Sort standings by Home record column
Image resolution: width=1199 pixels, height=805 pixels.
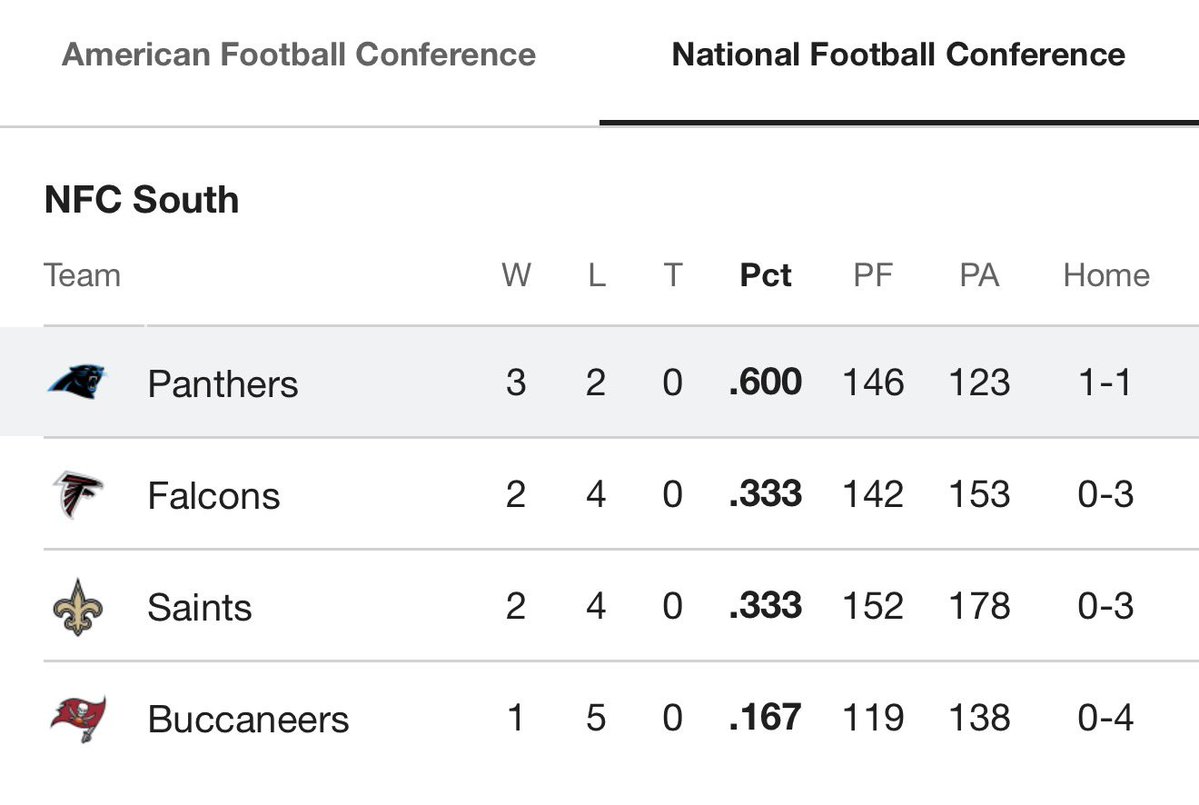1106,275
